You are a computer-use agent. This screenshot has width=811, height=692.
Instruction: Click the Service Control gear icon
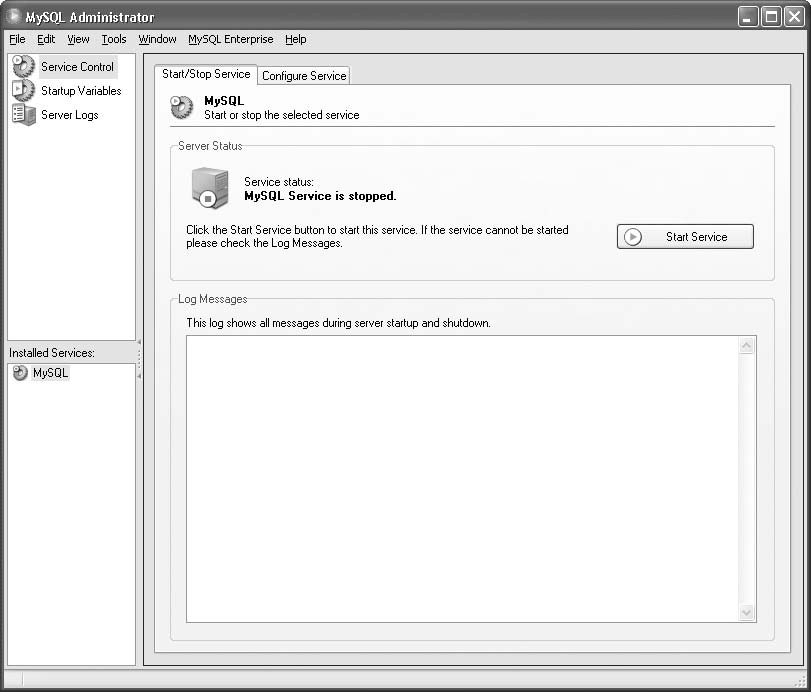(x=23, y=67)
